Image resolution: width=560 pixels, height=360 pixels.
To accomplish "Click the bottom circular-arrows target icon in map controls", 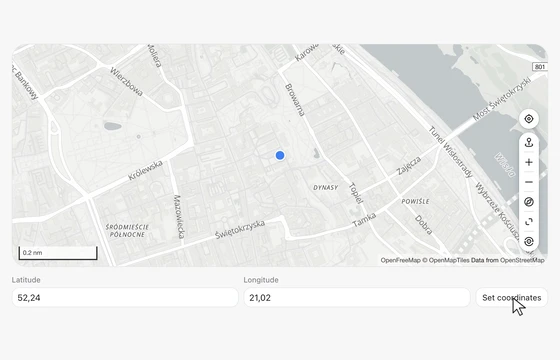I will 529,241.
